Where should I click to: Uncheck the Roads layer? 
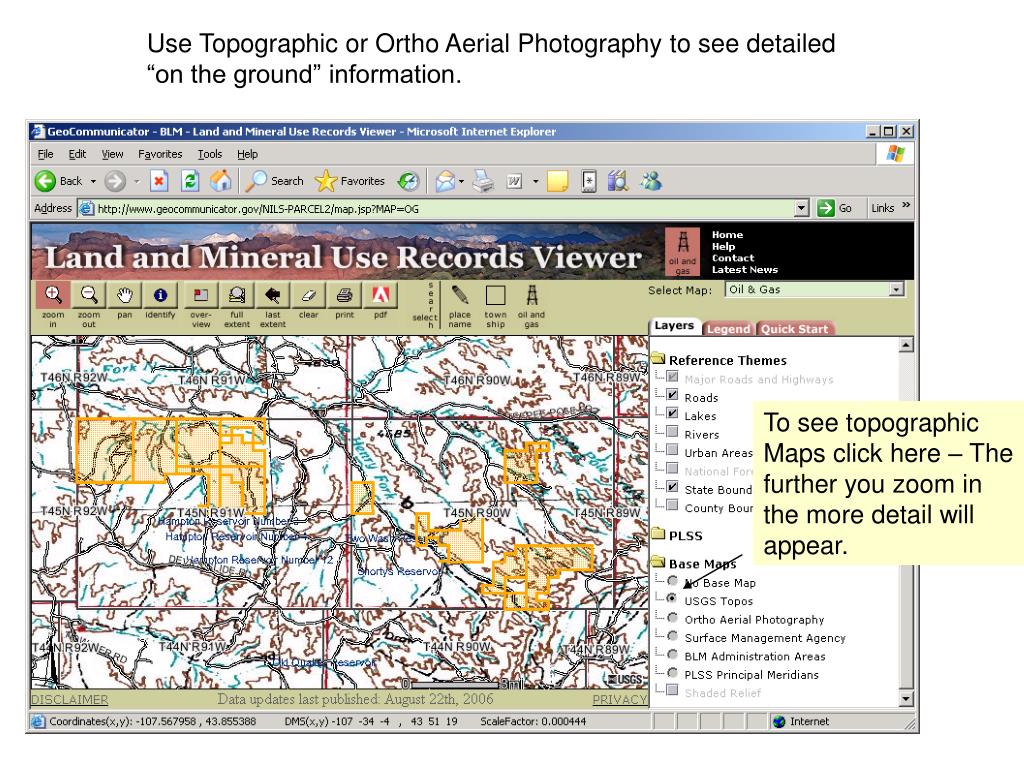coord(672,395)
